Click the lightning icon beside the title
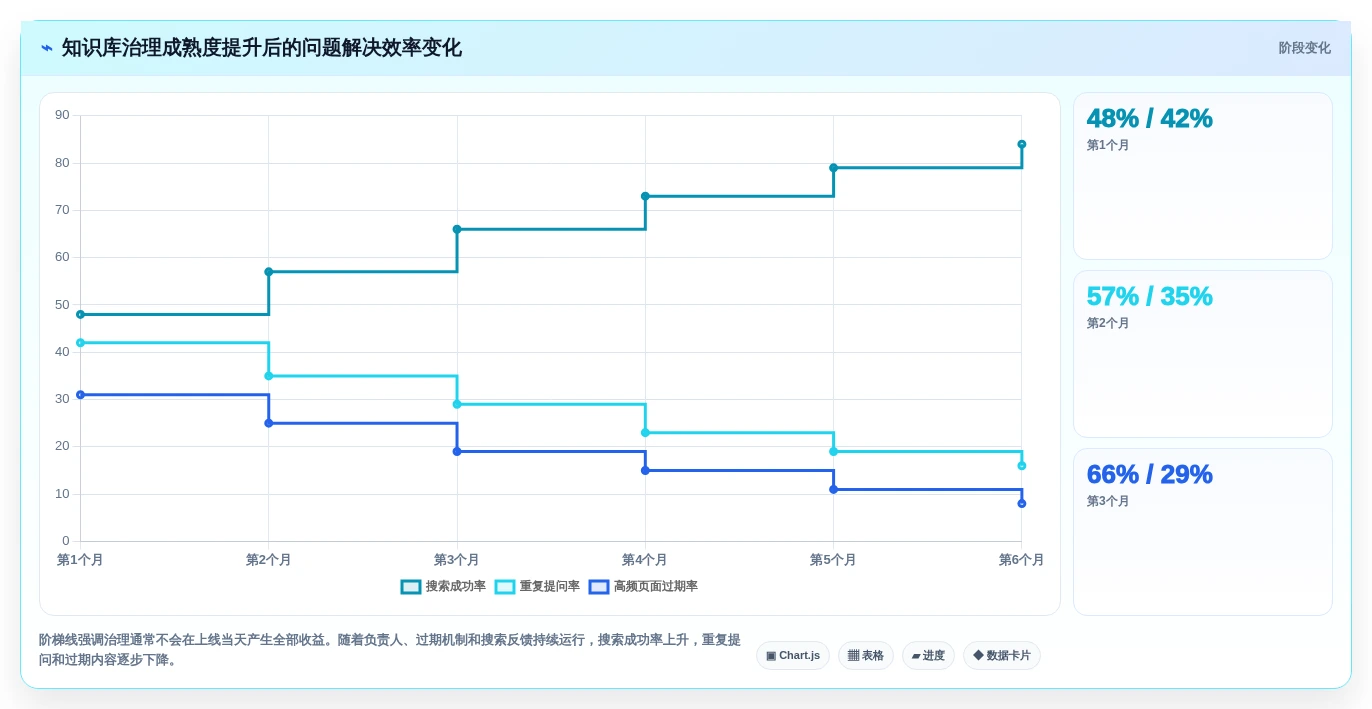Image resolution: width=1372 pixels, height=709 pixels. pos(46,48)
